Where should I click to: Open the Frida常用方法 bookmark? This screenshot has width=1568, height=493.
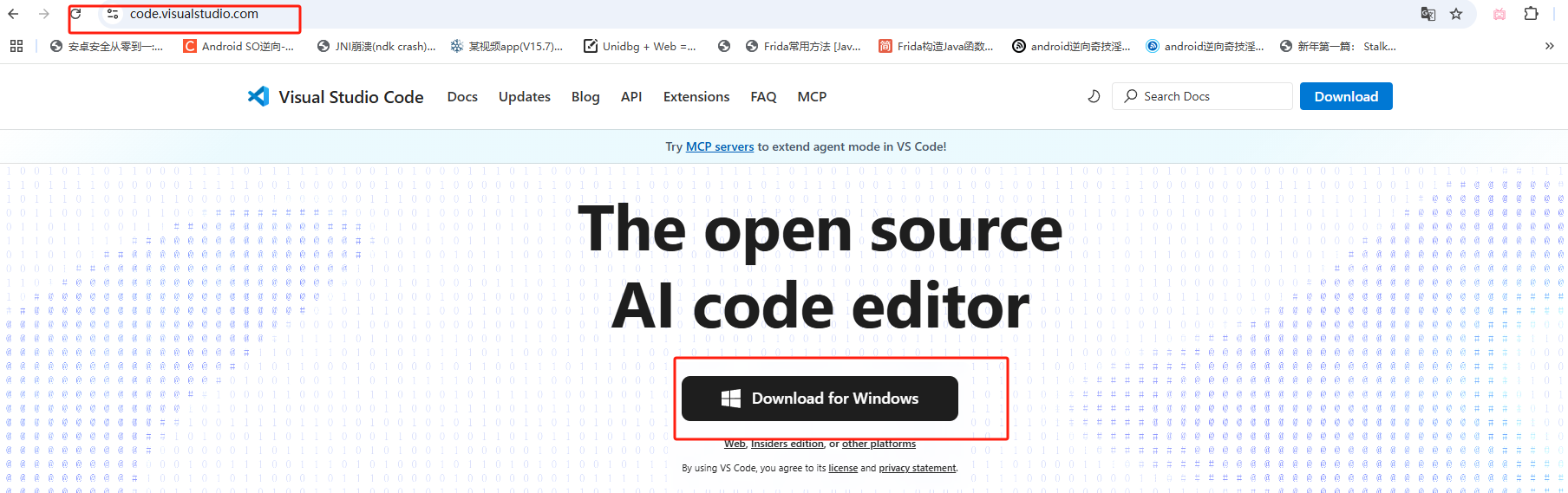pos(803,47)
